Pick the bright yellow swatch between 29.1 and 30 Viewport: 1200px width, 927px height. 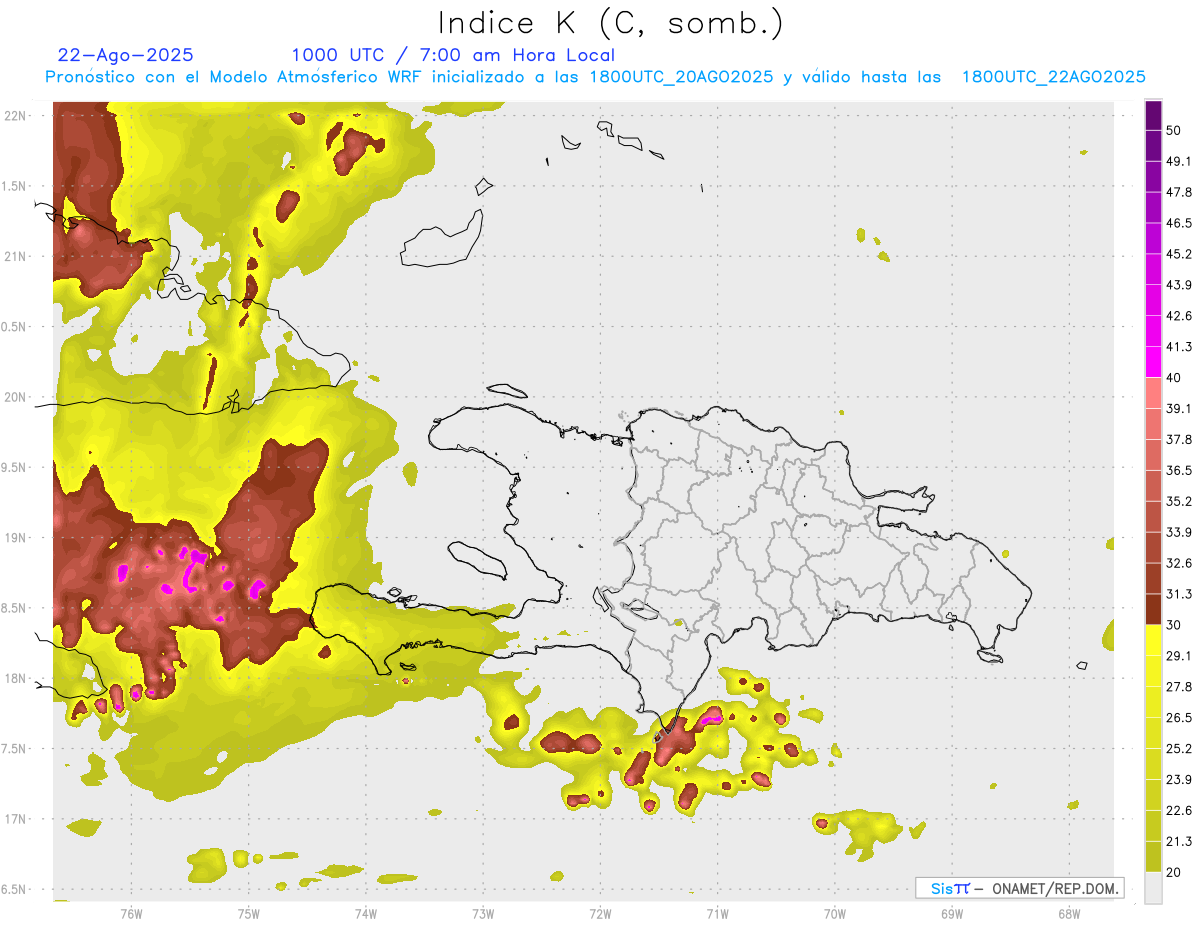1154,641
